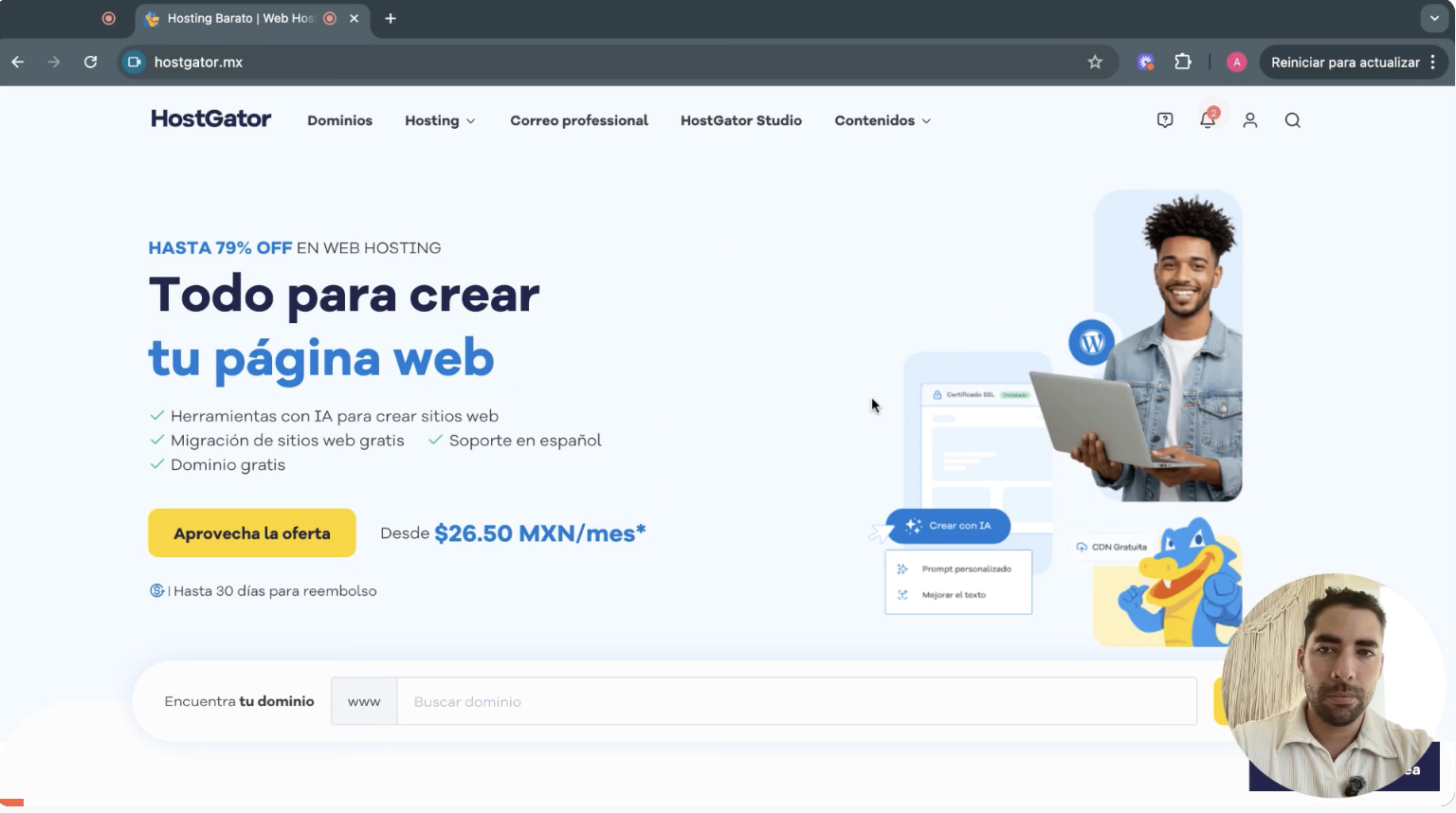The height and width of the screenshot is (813, 1456).
Task: Click the help chat icon
Action: pyautogui.click(x=1165, y=120)
